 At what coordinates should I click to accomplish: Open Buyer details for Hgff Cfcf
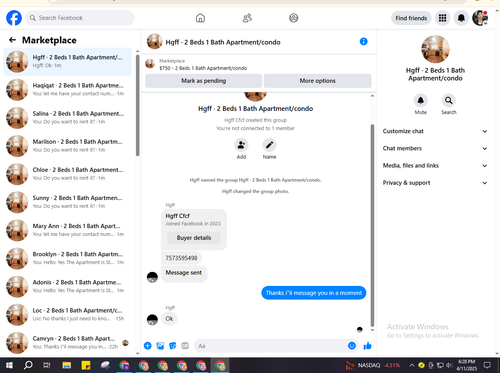(x=194, y=238)
